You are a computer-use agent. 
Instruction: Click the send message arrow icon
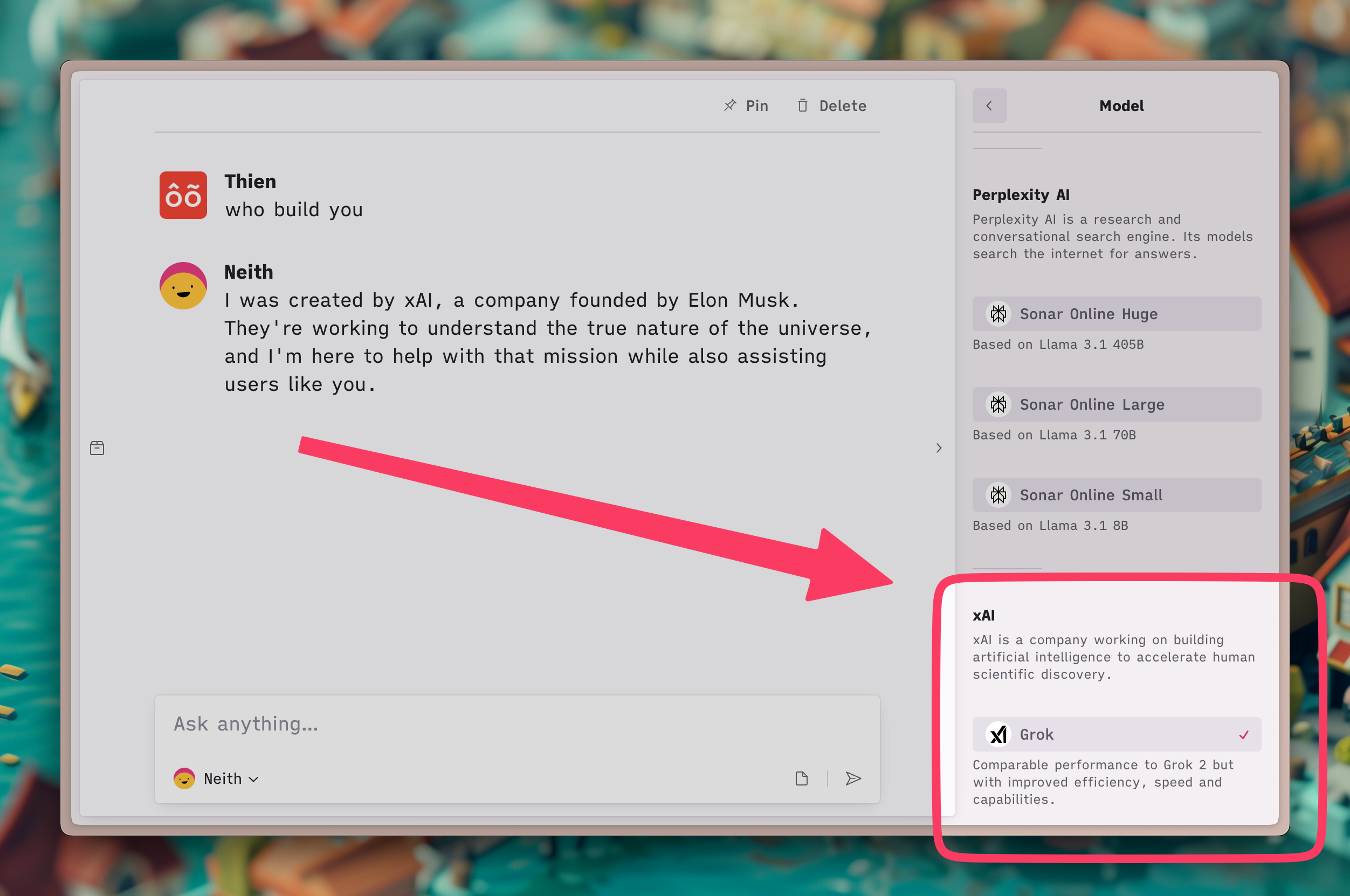(853, 779)
